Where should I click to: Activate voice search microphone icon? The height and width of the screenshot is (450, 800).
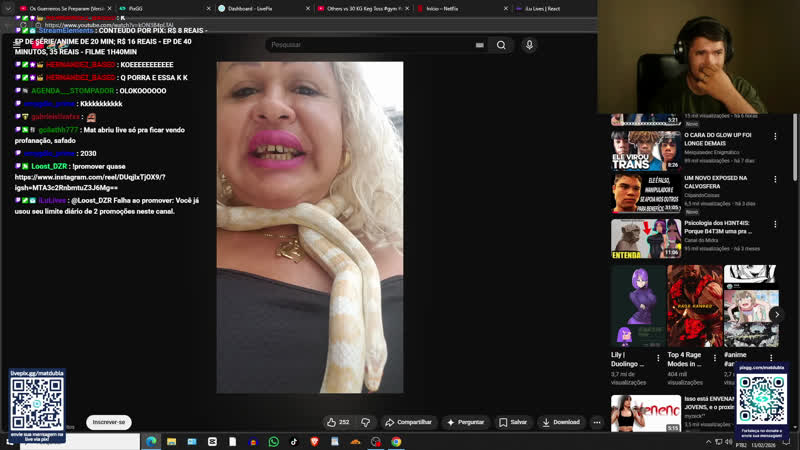[x=529, y=45]
